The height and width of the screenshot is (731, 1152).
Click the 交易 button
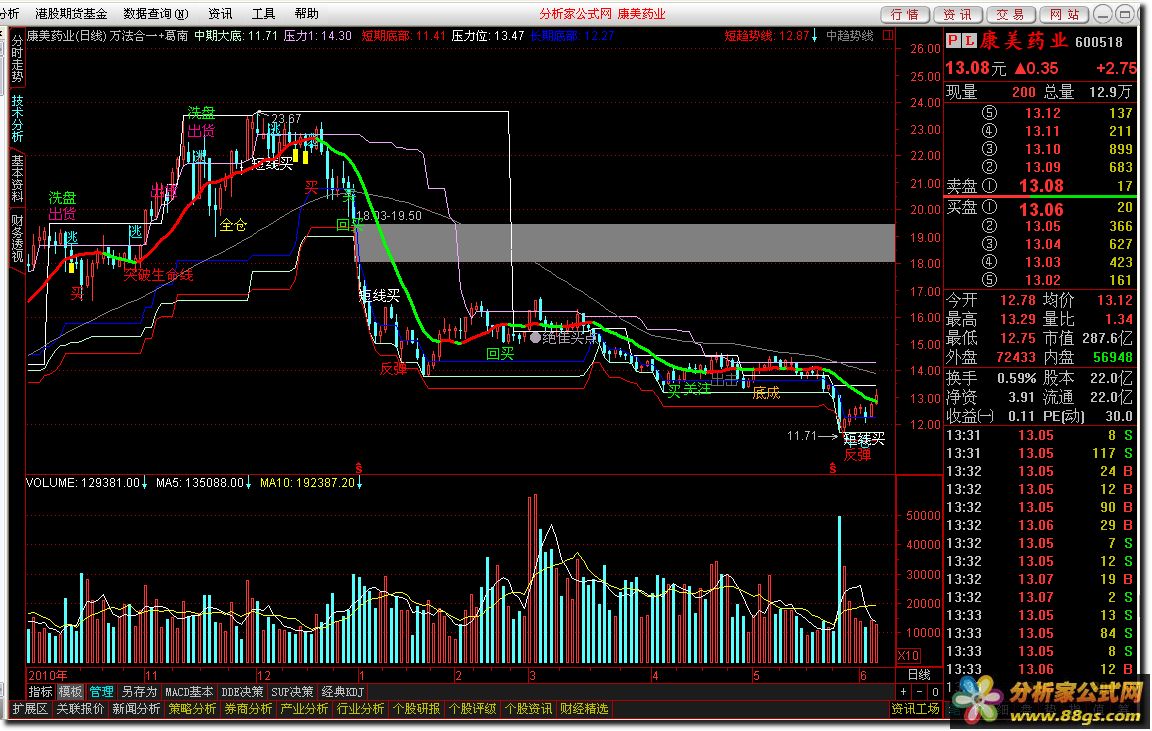(x=1011, y=14)
